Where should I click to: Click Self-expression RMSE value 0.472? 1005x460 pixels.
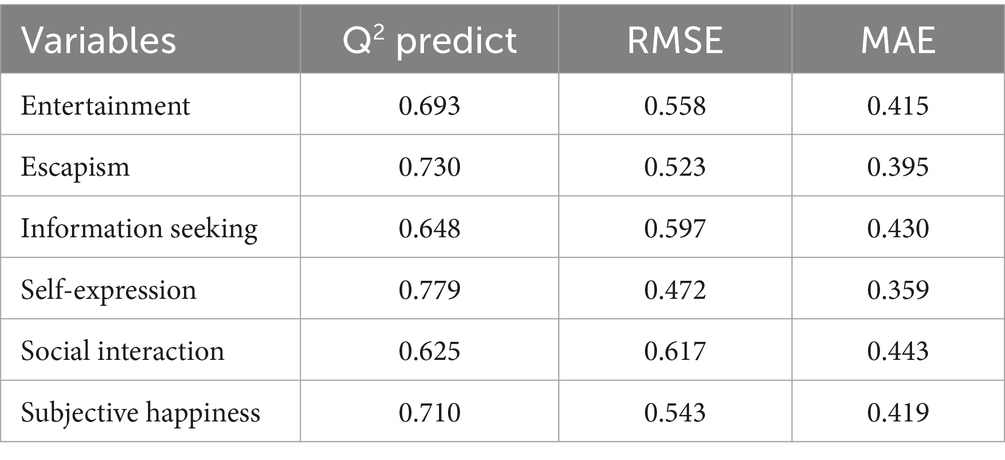[676, 291]
